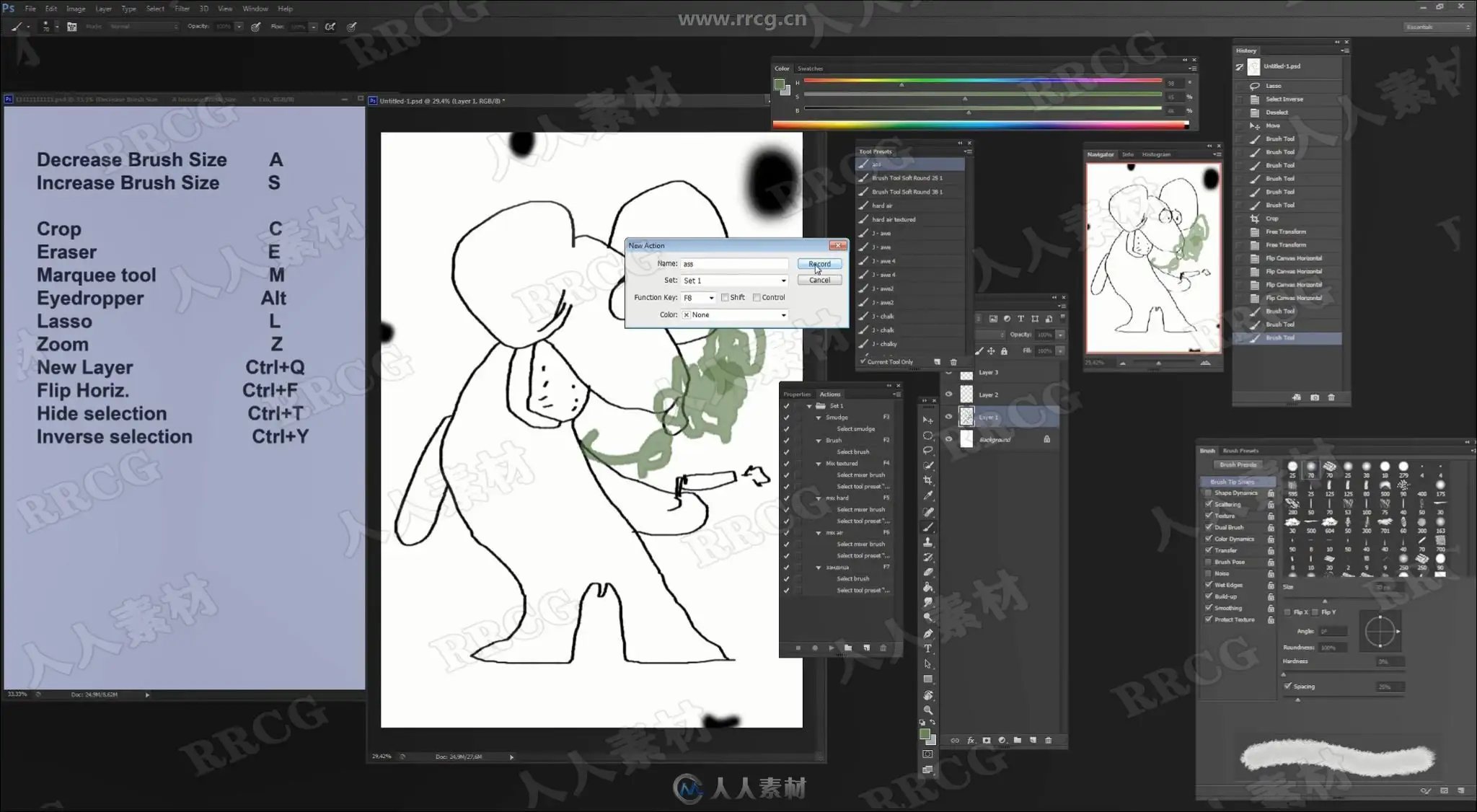The height and width of the screenshot is (812, 1477).
Task: Select the Type tool
Action: tap(928, 648)
